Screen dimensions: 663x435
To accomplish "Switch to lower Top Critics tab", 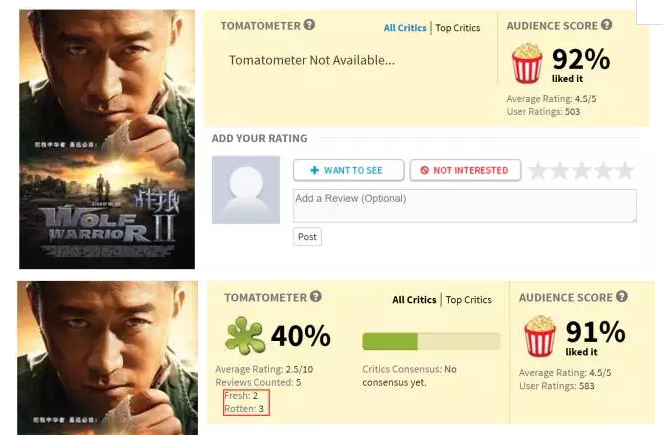I will click(469, 300).
